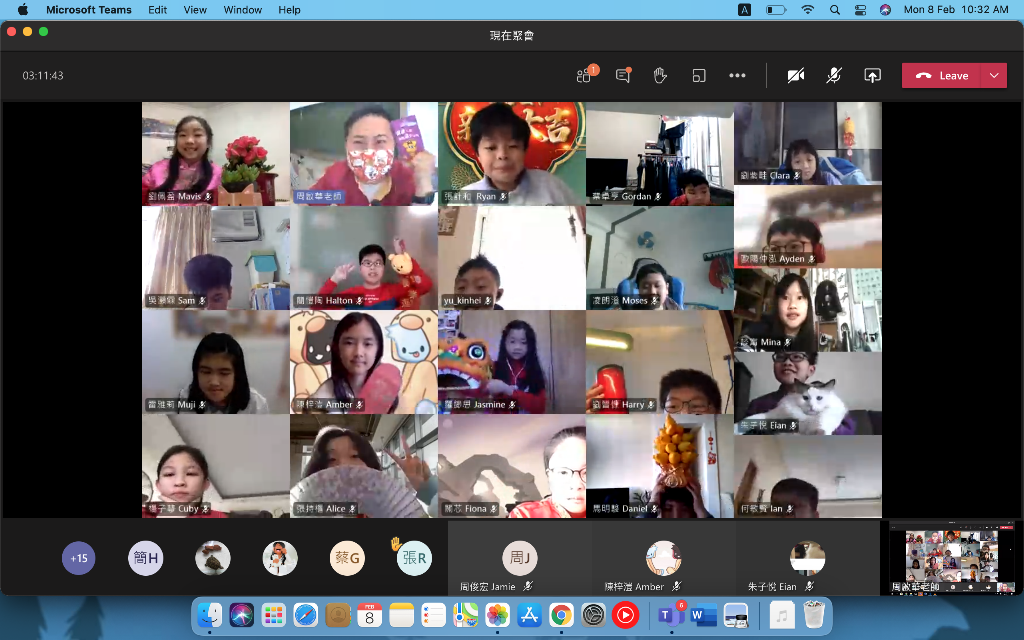
Task: Open Calendar from the Dock
Action: click(x=370, y=615)
